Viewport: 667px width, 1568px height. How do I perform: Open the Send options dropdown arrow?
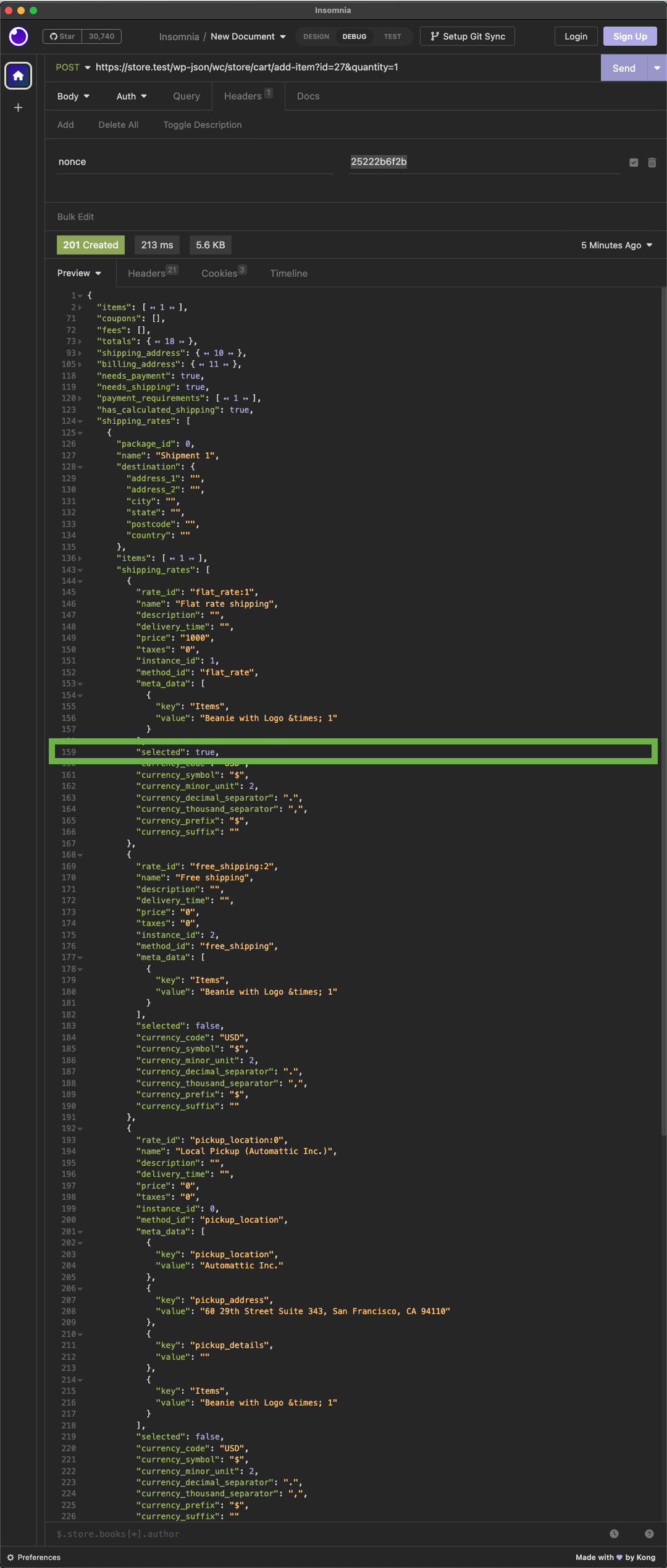coord(657,68)
